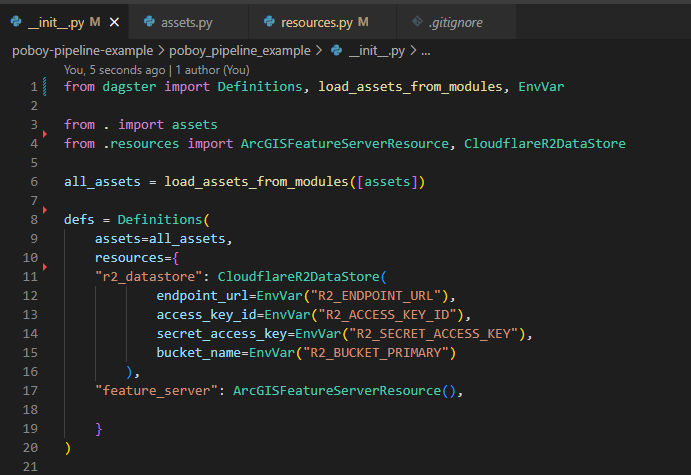Click 'dagster' module name on line 1
691x475 pixels.
(129, 87)
